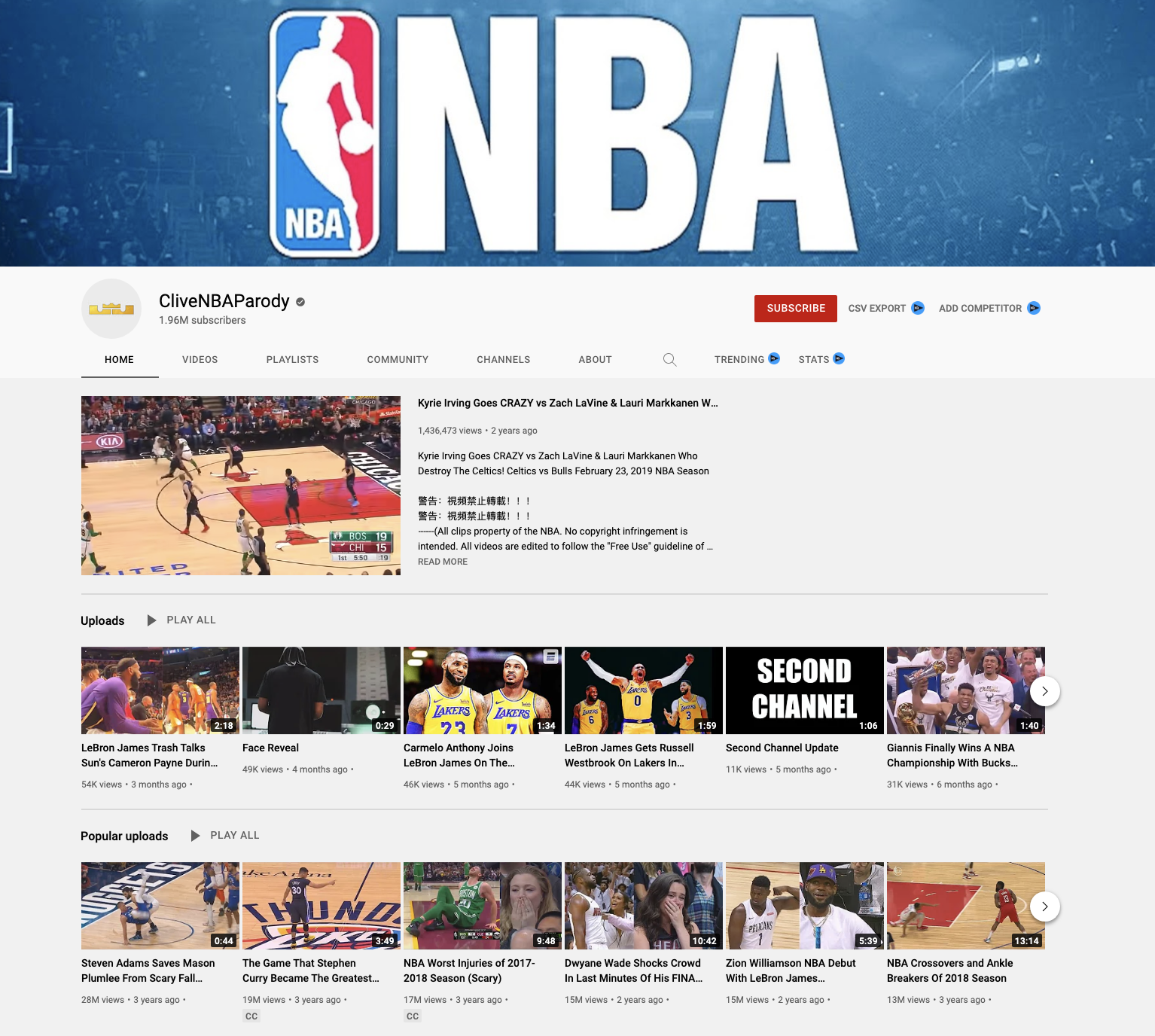This screenshot has width=1155, height=1036.
Task: Open the featured Kyrie Irving video title link
Action: coord(568,403)
